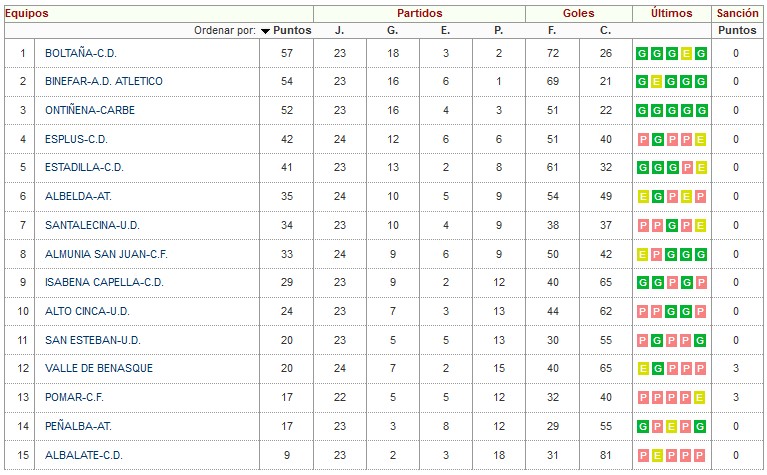Open the sort arrow next to Puntos
This screenshot has width=767, height=475.
tap(265, 31)
